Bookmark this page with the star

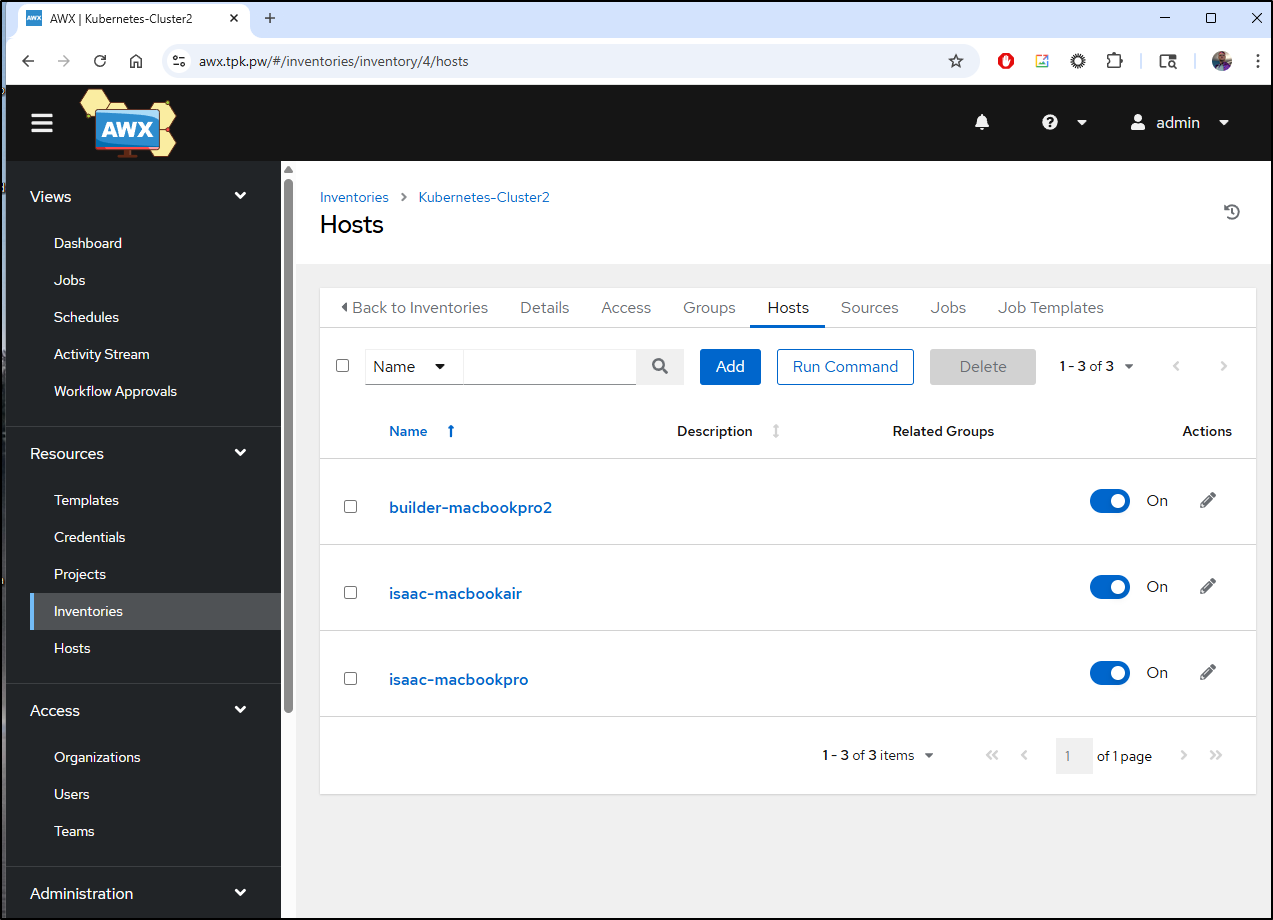(956, 61)
